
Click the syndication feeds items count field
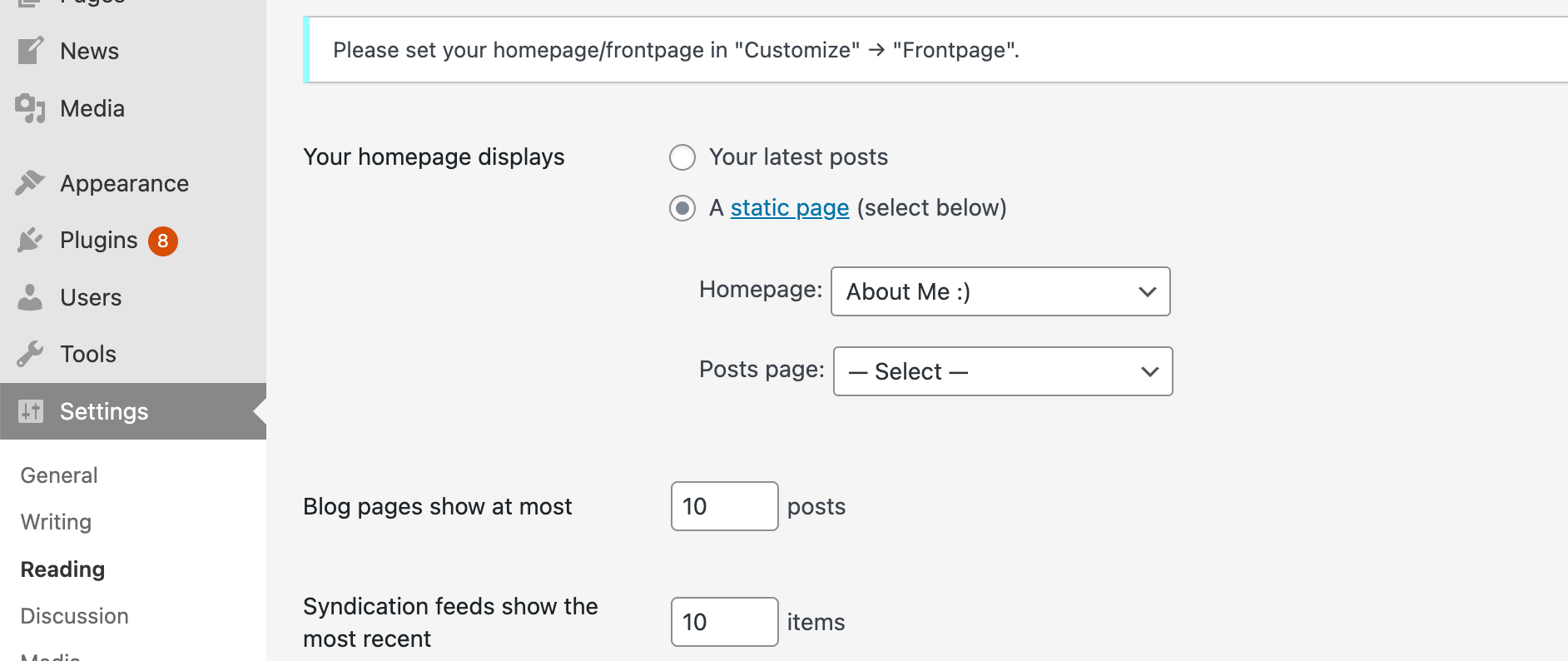click(x=724, y=622)
